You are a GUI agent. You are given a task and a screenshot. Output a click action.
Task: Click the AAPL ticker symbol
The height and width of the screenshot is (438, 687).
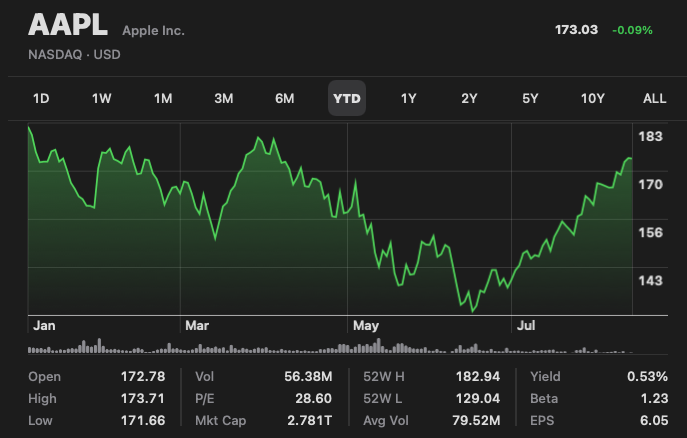click(68, 25)
